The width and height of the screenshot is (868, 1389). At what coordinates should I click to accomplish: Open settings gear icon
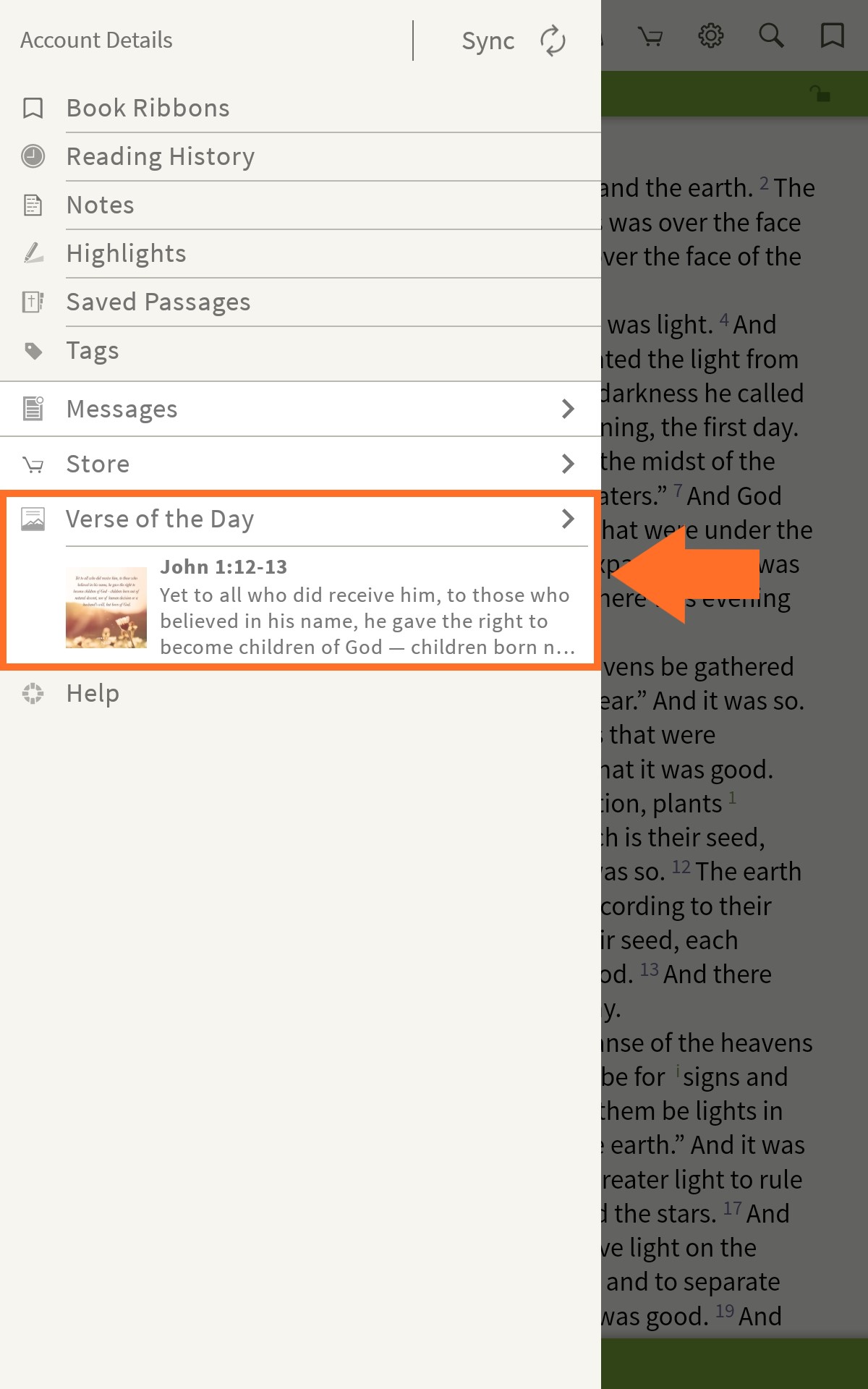(711, 35)
